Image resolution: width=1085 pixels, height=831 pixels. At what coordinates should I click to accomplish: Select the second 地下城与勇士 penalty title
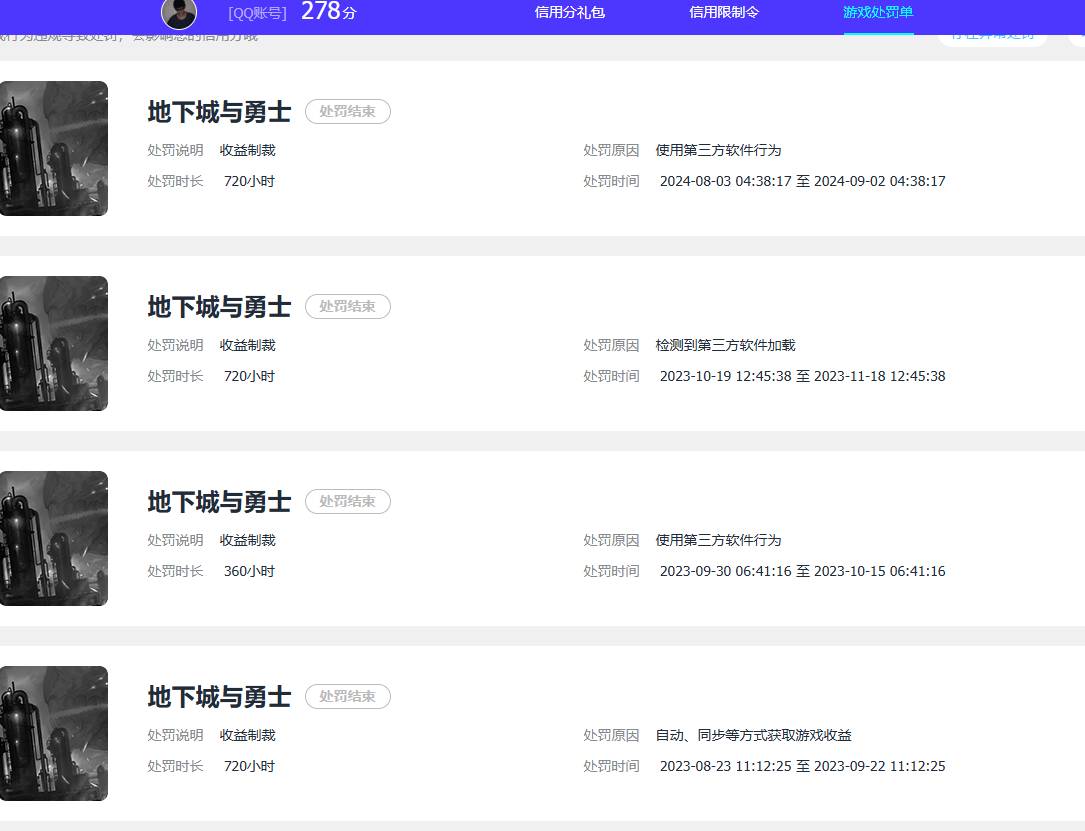[x=217, y=308]
